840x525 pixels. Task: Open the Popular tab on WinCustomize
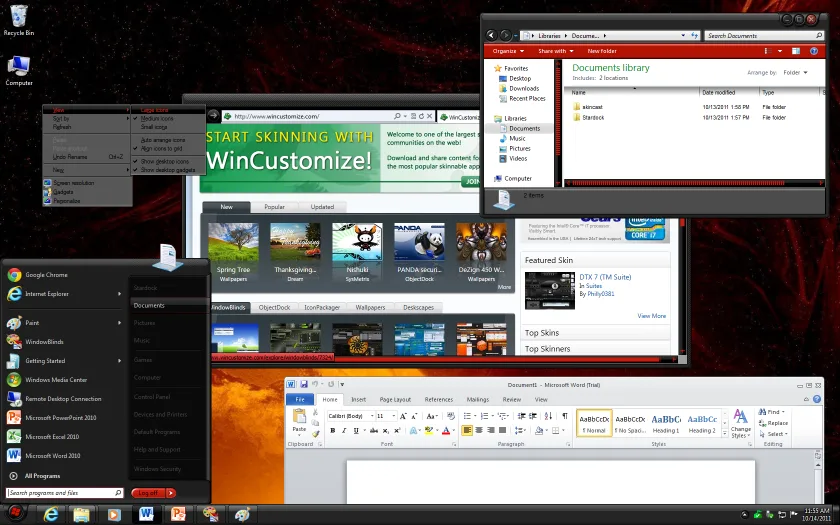pos(274,207)
